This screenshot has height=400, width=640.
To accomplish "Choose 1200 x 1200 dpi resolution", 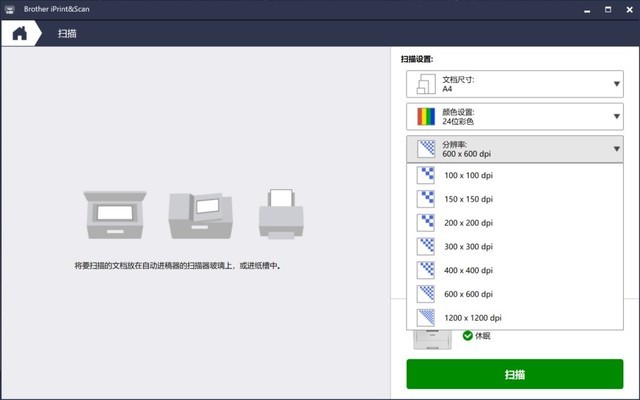I will [515, 318].
